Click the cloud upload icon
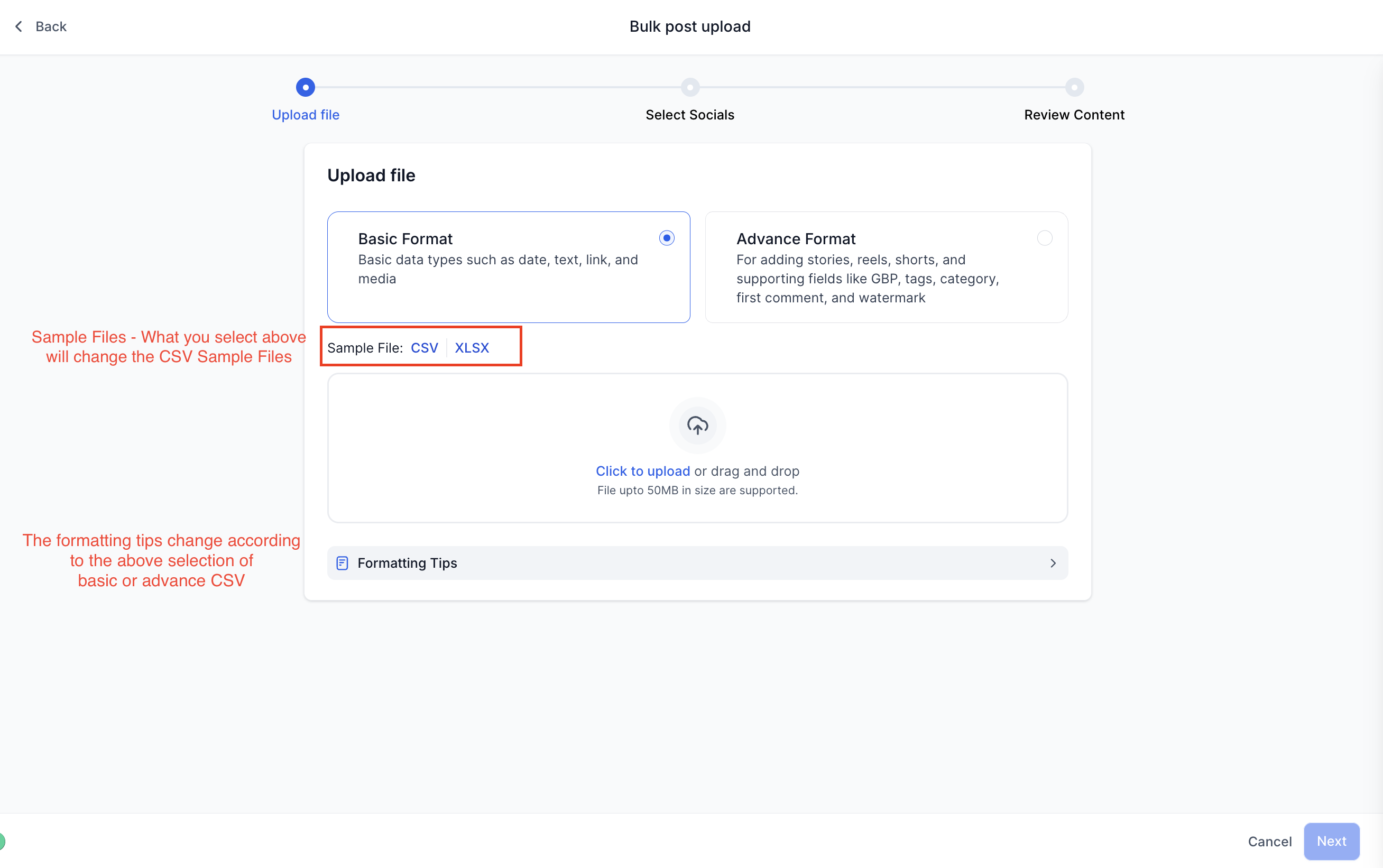The height and width of the screenshot is (868, 1383). point(697,426)
